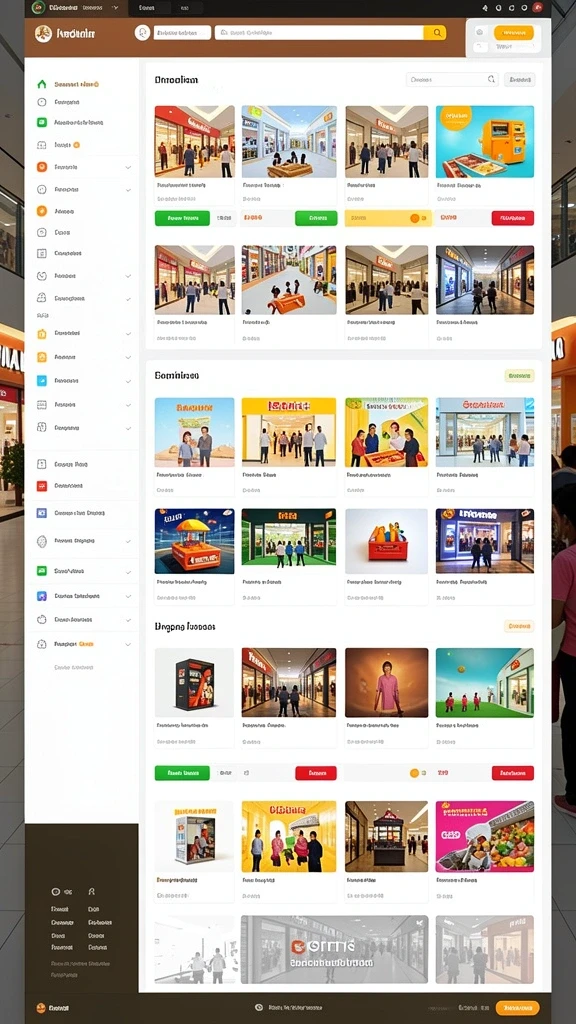The image size is (576, 1024).
Task: Click the orange button in the bottom bar
Action: tap(517, 1008)
